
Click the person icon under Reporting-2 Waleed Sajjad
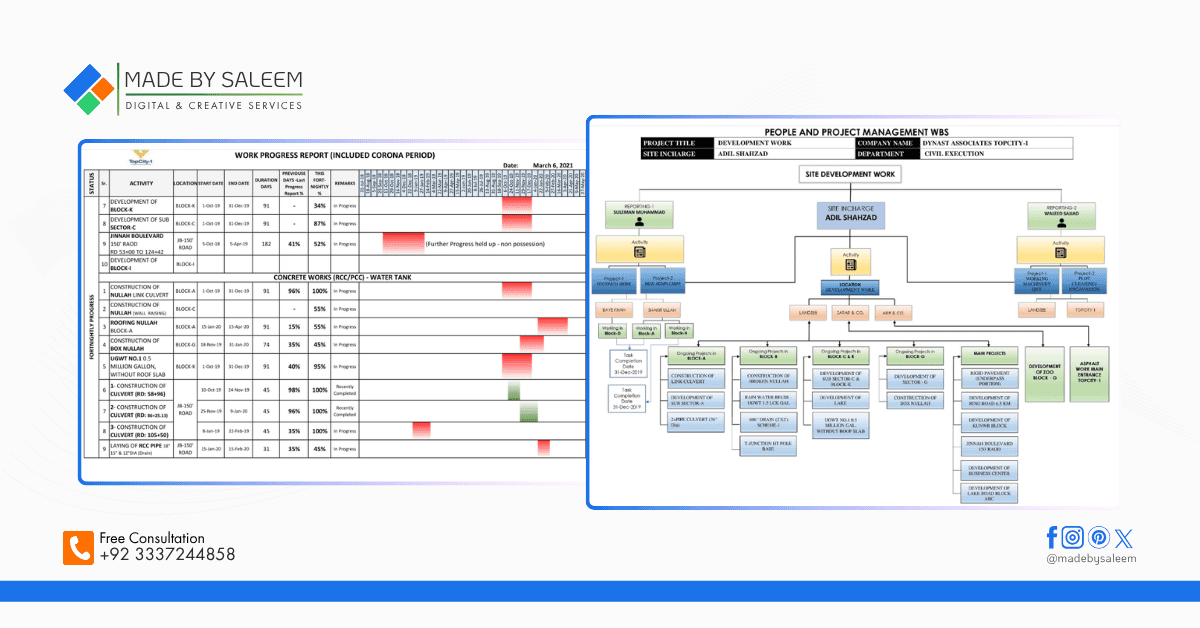click(x=1062, y=221)
